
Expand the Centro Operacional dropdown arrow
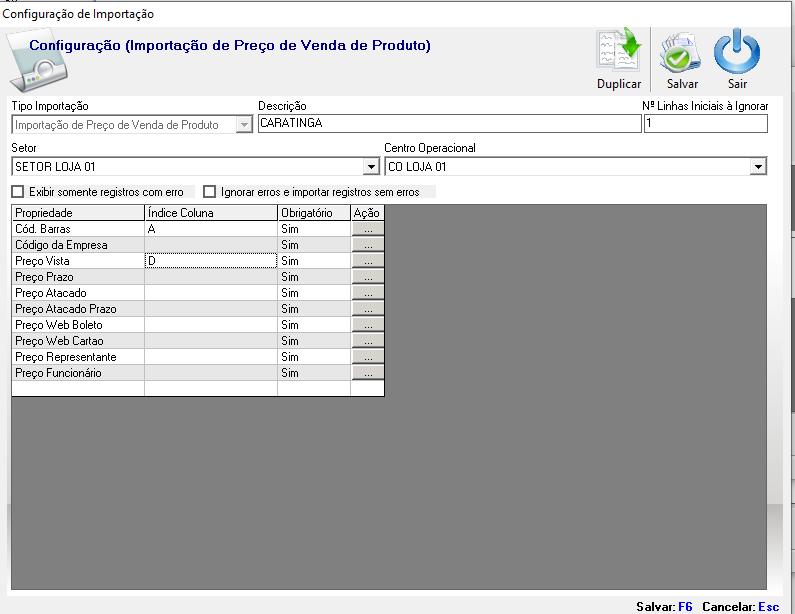pos(758,166)
